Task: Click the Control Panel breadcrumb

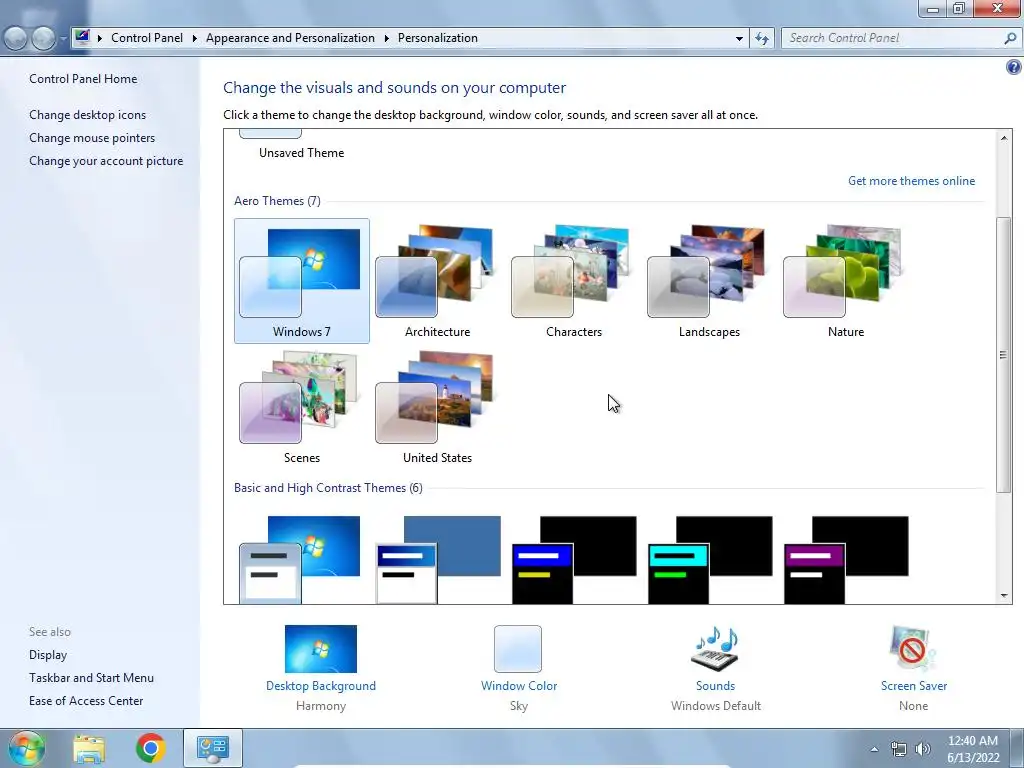Action: click(147, 38)
